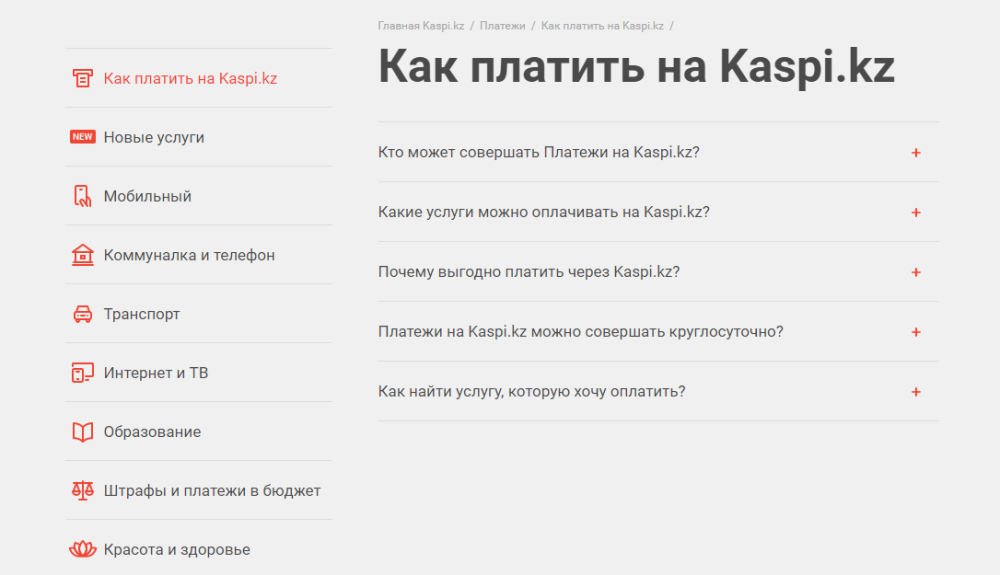This screenshot has width=1000, height=575.
Task: Click the lotus icon for Красота и здоровье
Action: pos(82,550)
